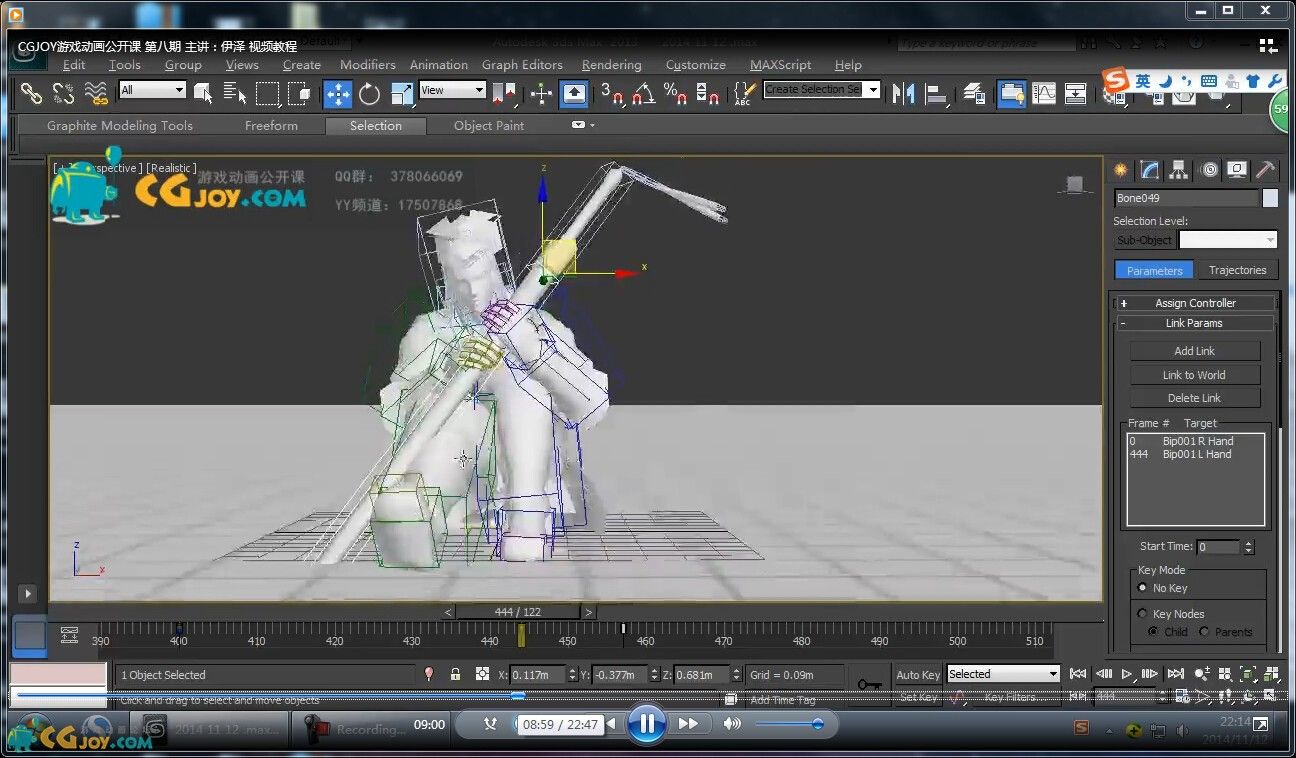This screenshot has height=758, width=1296.
Task: Select the Link tool icon
Action: point(32,93)
